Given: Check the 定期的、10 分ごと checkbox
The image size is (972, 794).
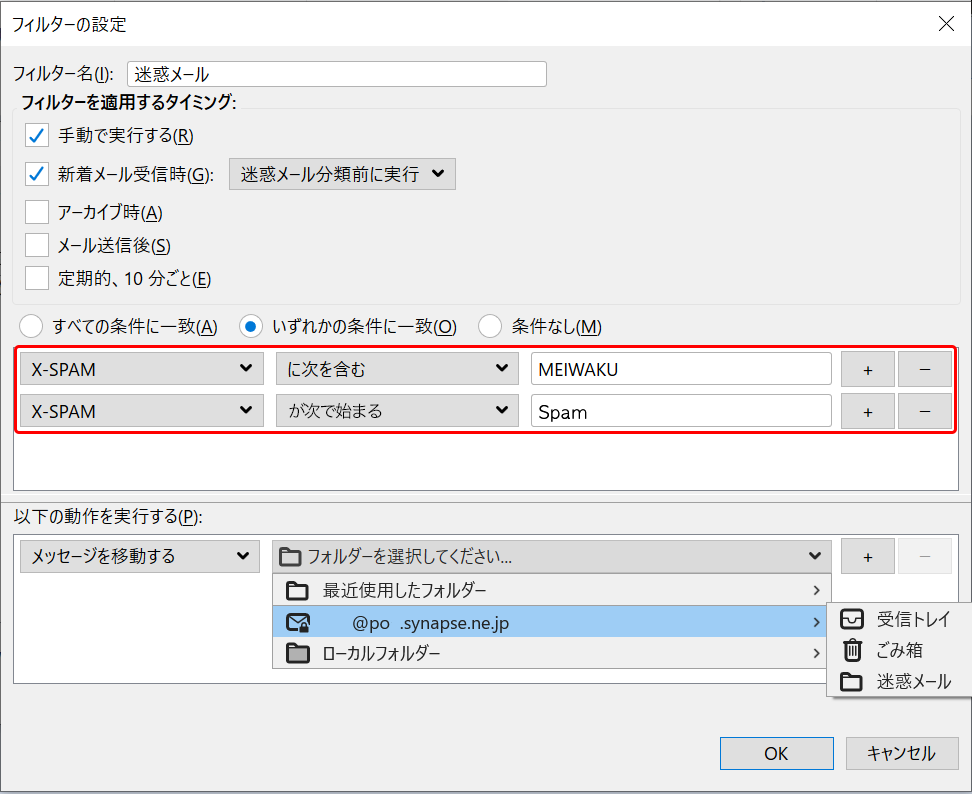Looking at the screenshot, I should pyautogui.click(x=37, y=278).
